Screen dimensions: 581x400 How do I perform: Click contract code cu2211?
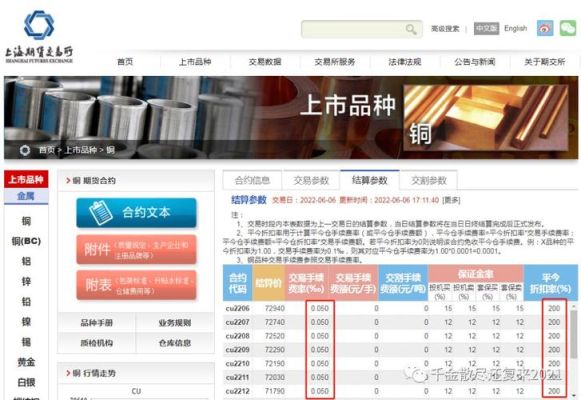pos(238,377)
